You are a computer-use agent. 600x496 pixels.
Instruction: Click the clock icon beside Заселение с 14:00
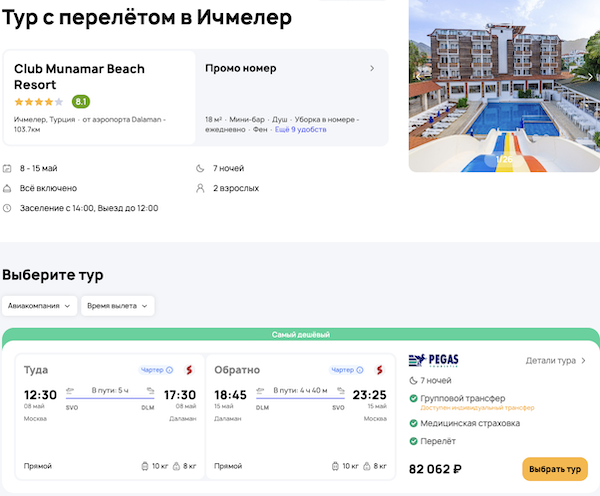8,208
